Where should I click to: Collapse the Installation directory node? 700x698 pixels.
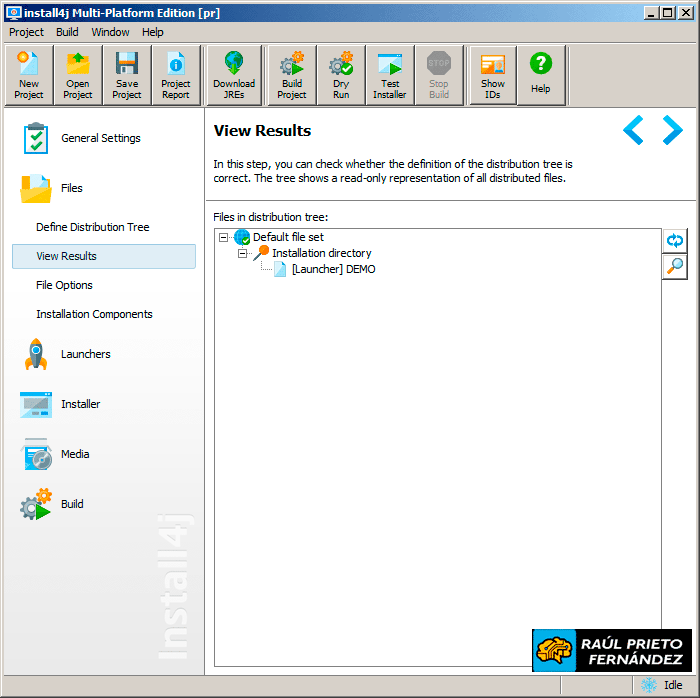tap(242, 253)
